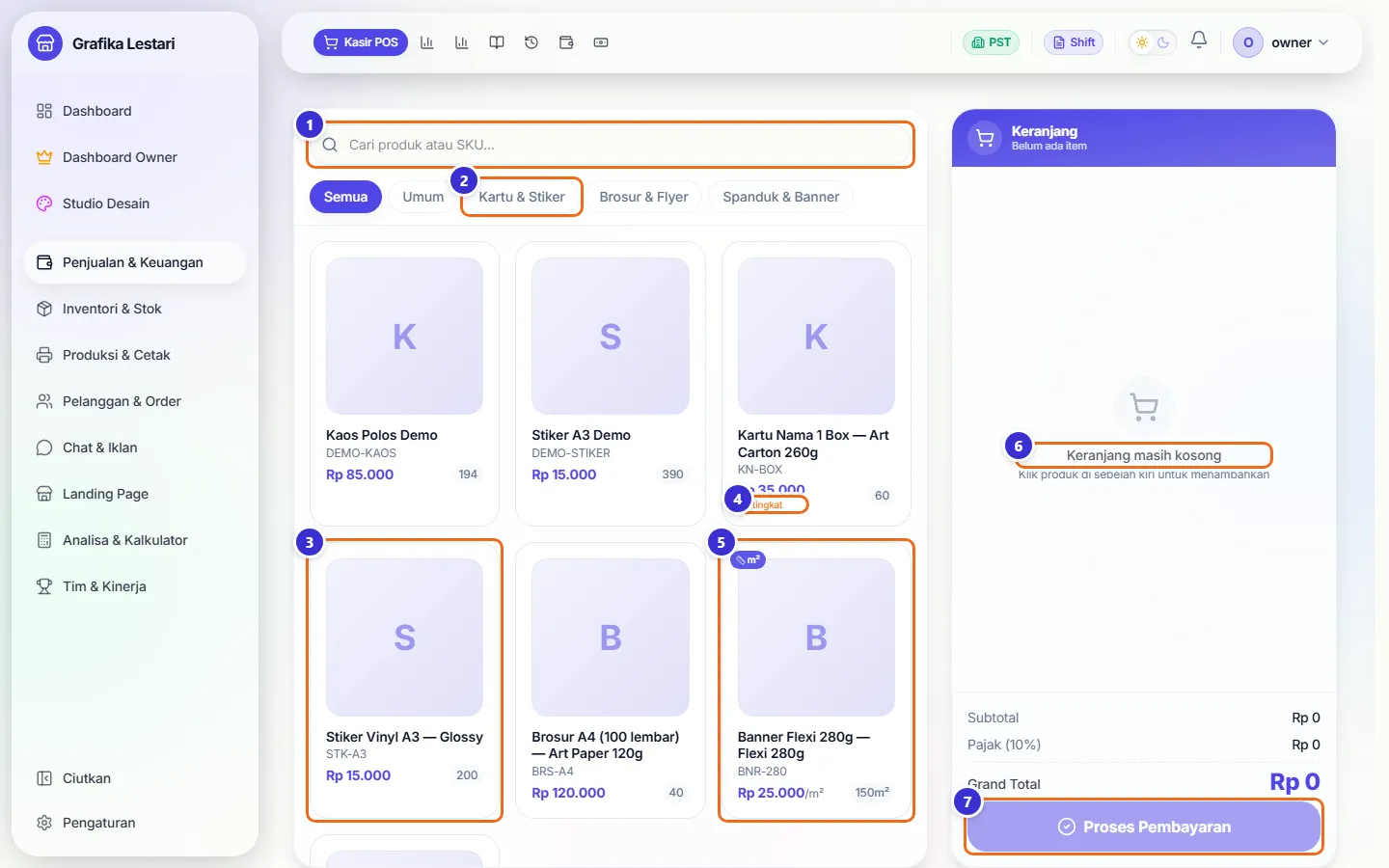Click the Studio Desain palette icon

click(x=44, y=203)
